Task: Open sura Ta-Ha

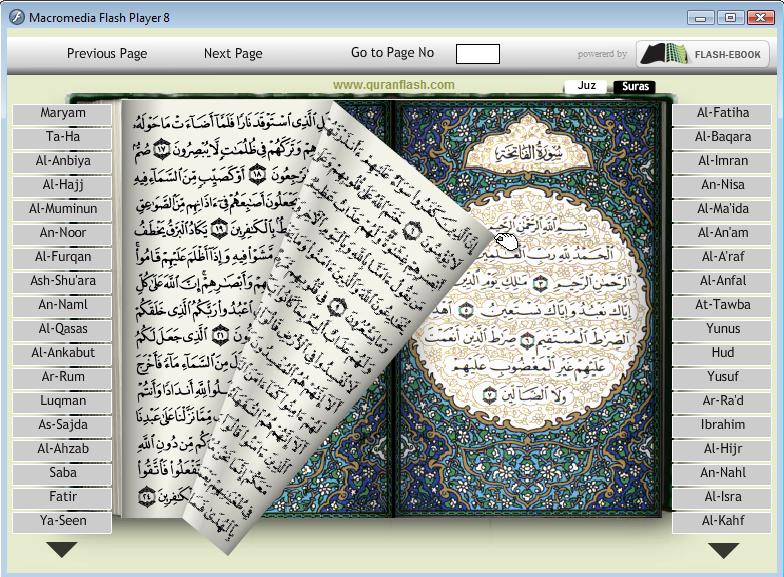Action: pyautogui.click(x=62, y=138)
